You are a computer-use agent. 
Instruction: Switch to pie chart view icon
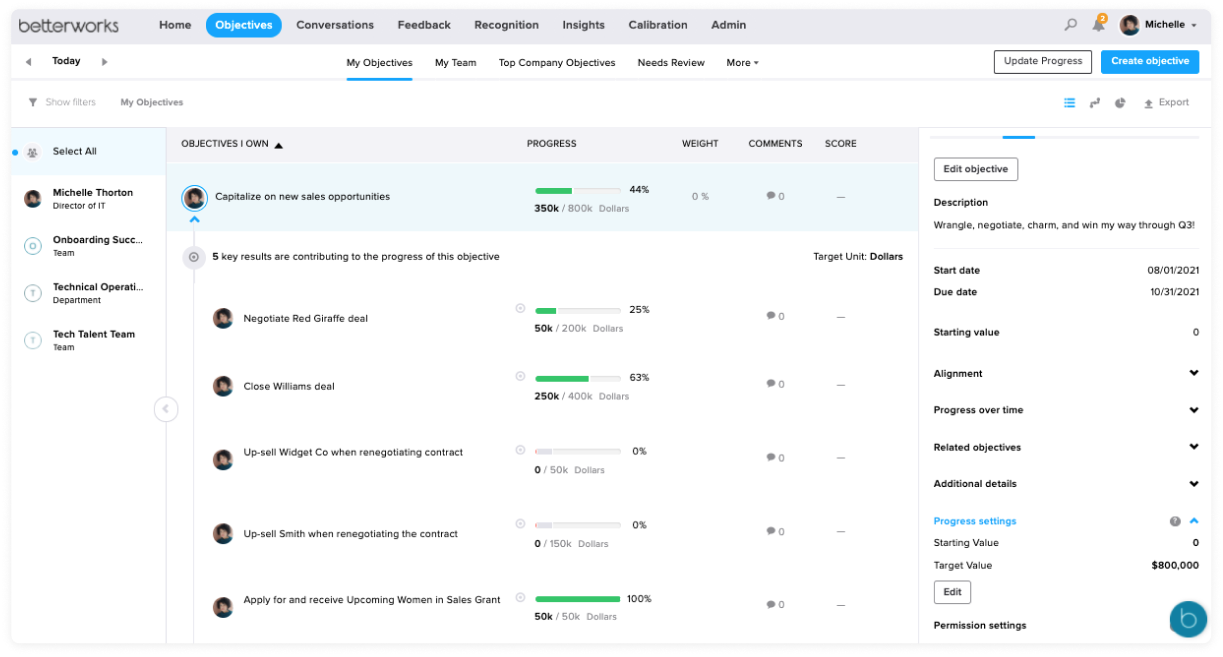coord(1121,102)
